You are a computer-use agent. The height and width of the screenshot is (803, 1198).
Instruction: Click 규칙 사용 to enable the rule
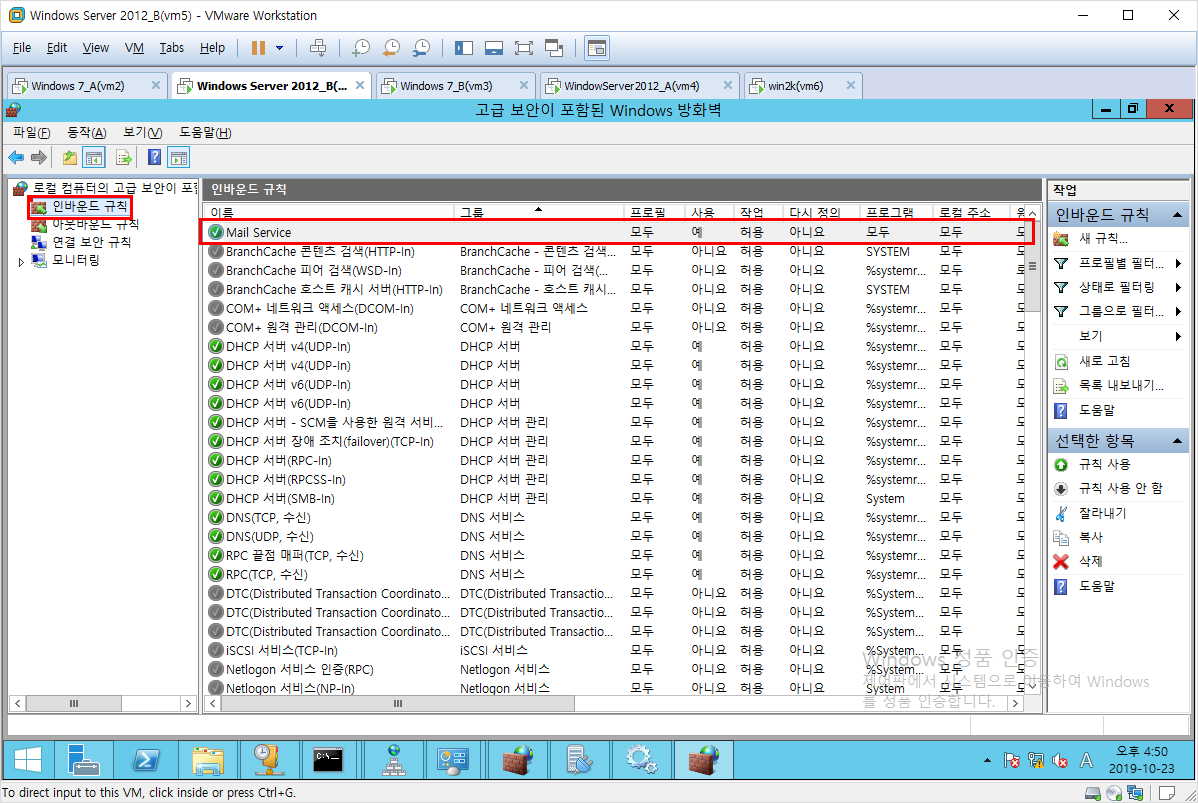1104,465
